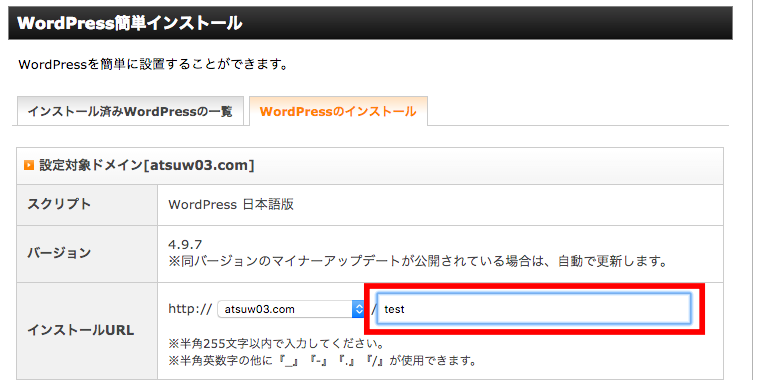This screenshot has height=380, width=759.
Task: Click the WordPressを簡単に設置 description text
Action: 153,64
